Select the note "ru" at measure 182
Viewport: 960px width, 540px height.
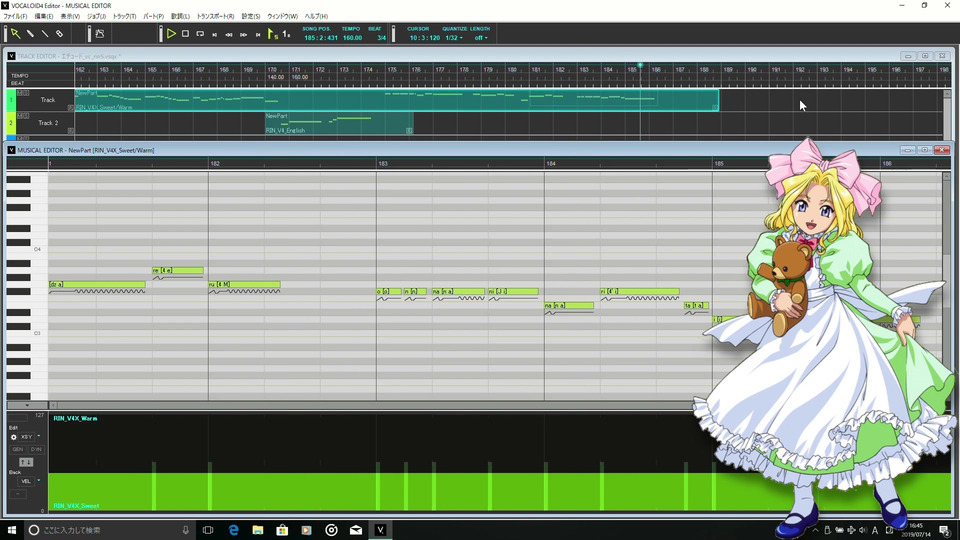pos(244,284)
